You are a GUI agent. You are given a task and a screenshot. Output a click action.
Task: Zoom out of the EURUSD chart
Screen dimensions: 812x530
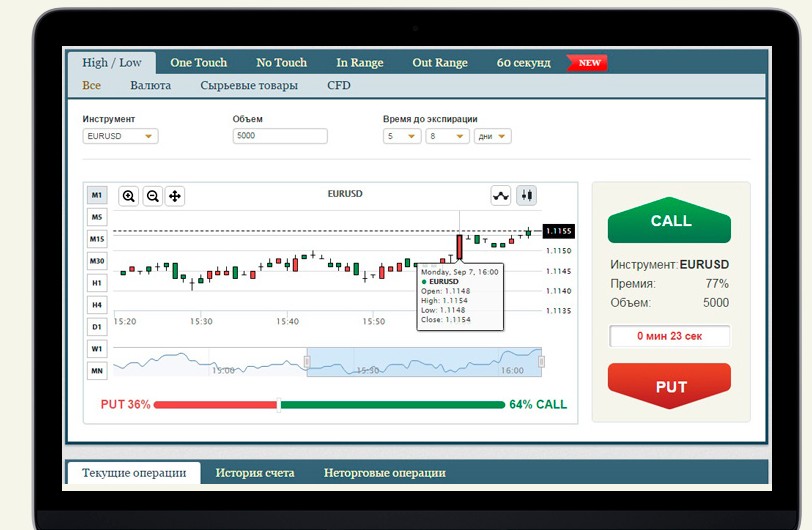click(x=152, y=196)
